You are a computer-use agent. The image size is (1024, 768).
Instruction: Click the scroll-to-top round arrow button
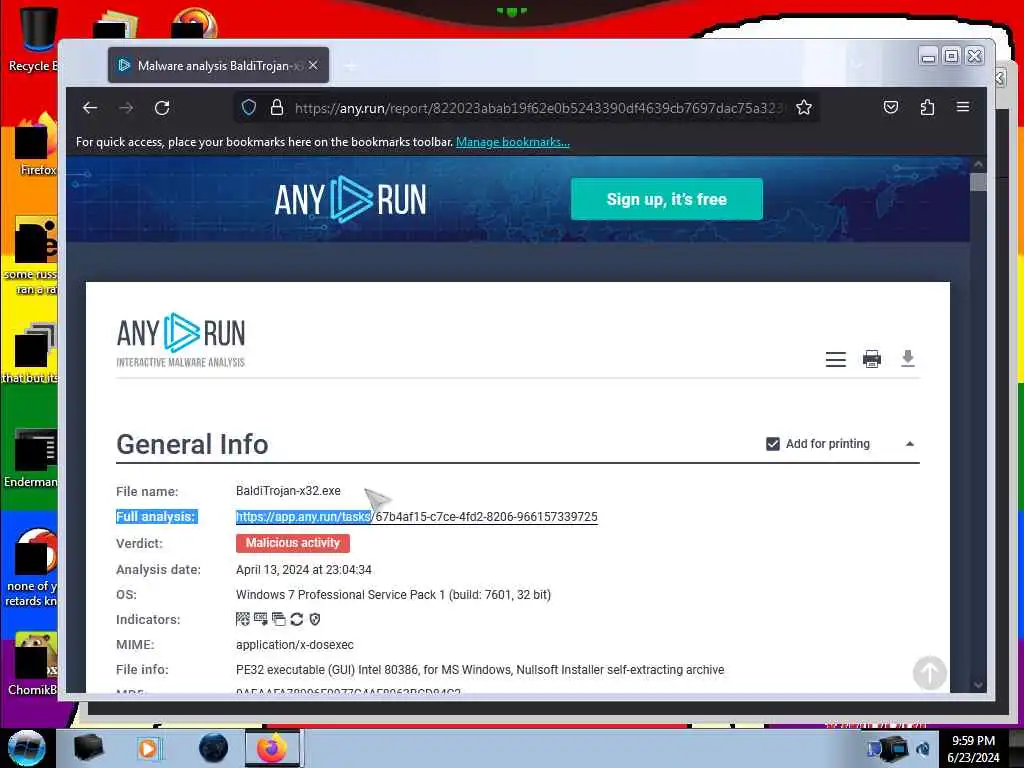(929, 673)
